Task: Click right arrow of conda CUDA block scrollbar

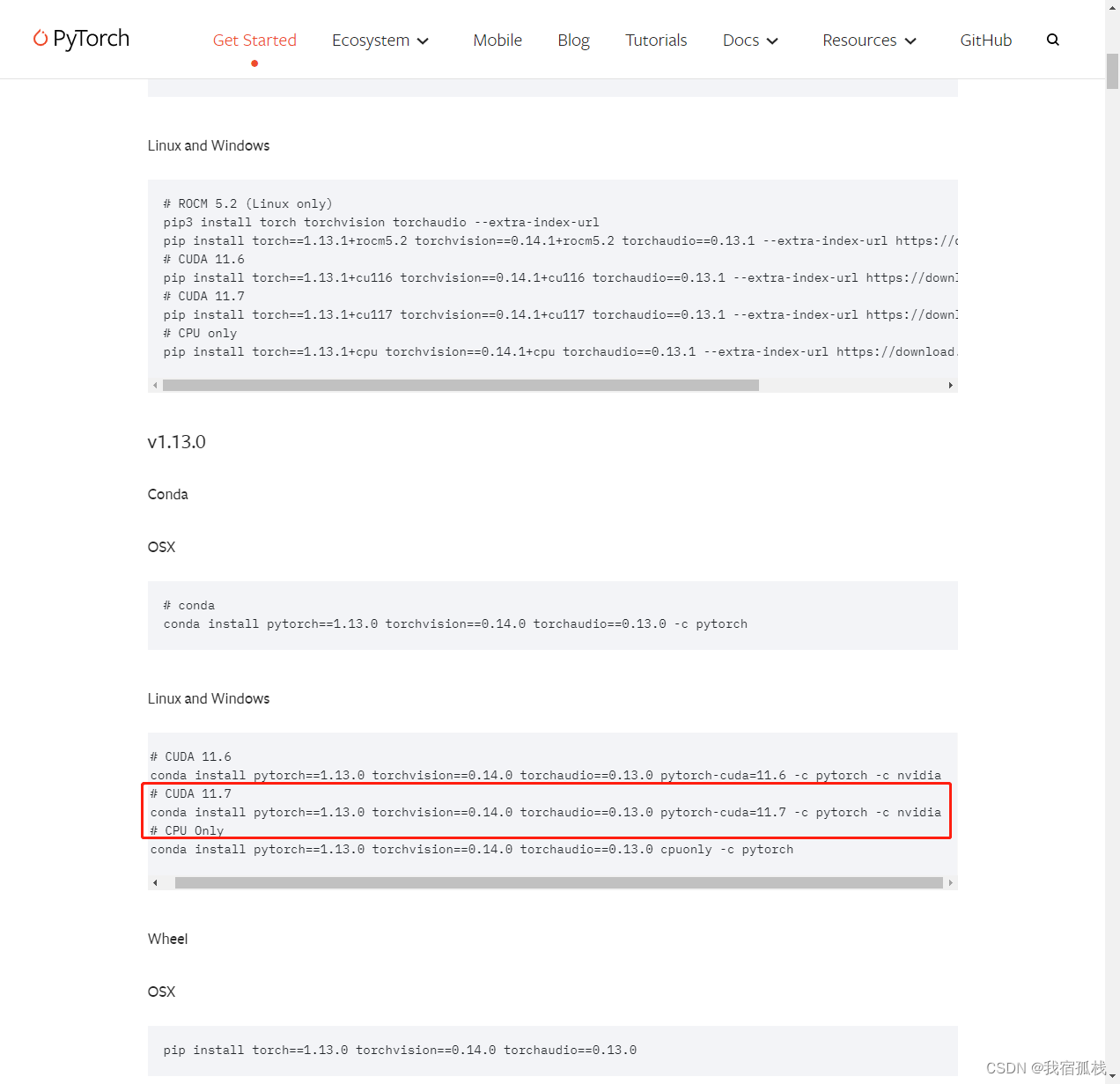Action: pyautogui.click(x=950, y=882)
